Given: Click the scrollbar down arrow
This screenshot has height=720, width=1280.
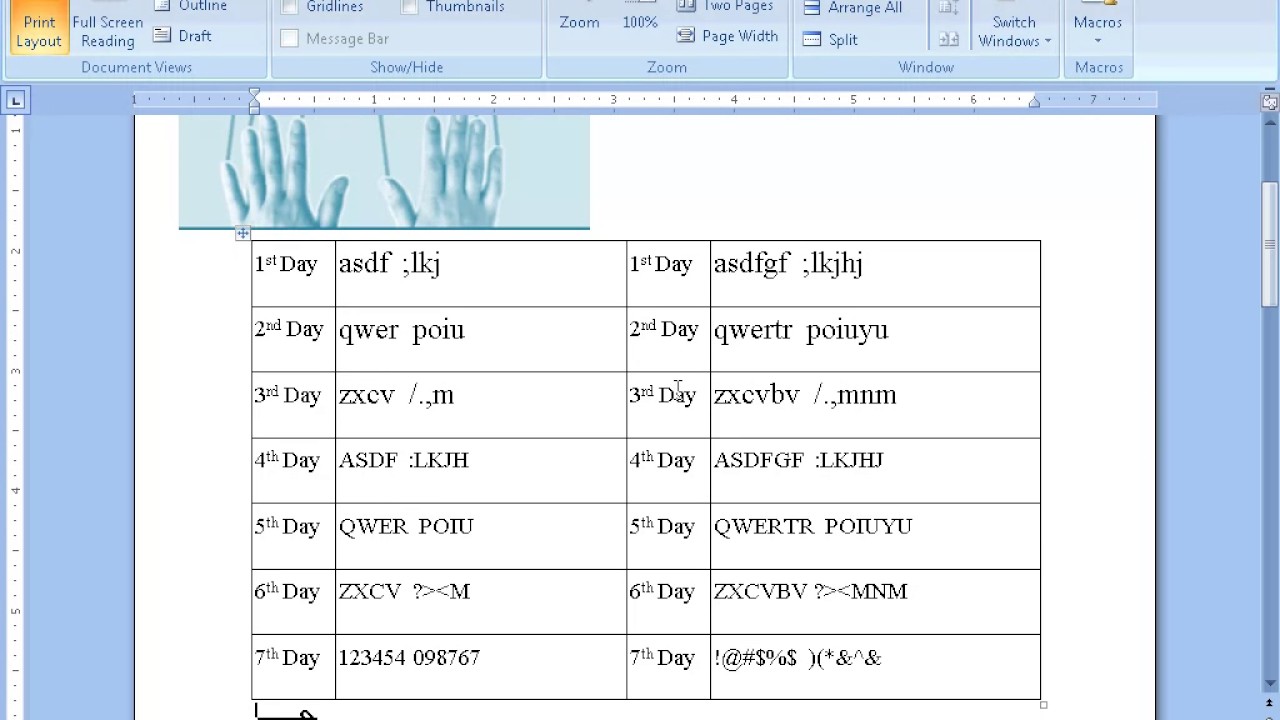Looking at the screenshot, I should pos(1270,684).
